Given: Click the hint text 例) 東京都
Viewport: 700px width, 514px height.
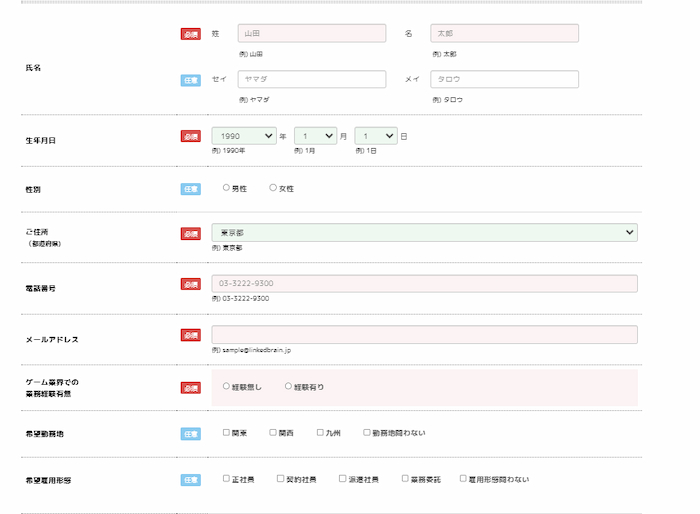Looking at the screenshot, I should [x=227, y=248].
